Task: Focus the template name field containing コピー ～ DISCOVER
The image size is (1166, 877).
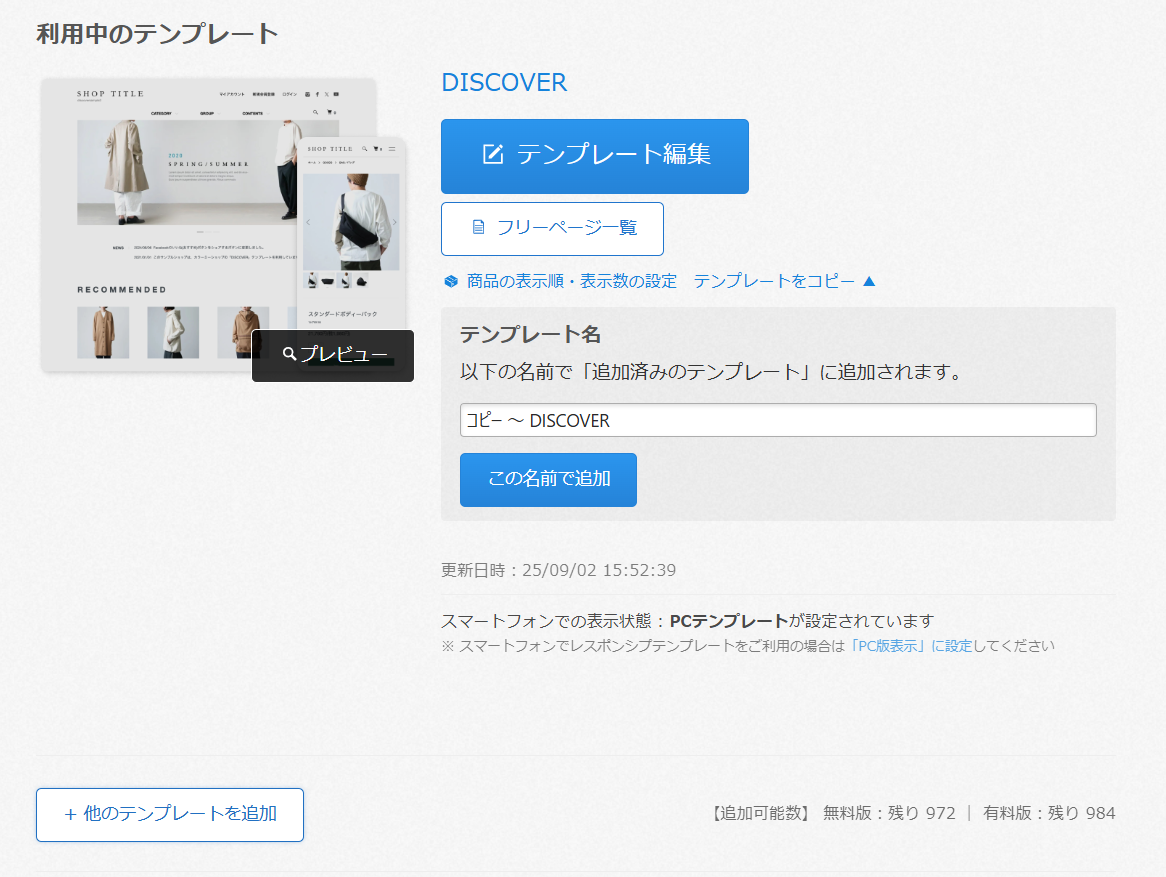Action: coord(777,420)
